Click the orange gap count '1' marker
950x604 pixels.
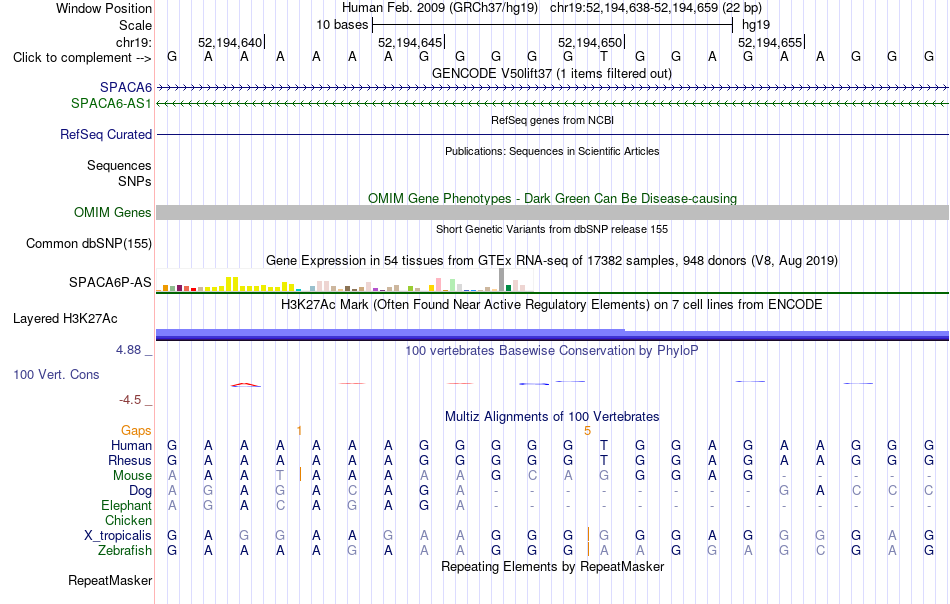tap(299, 431)
